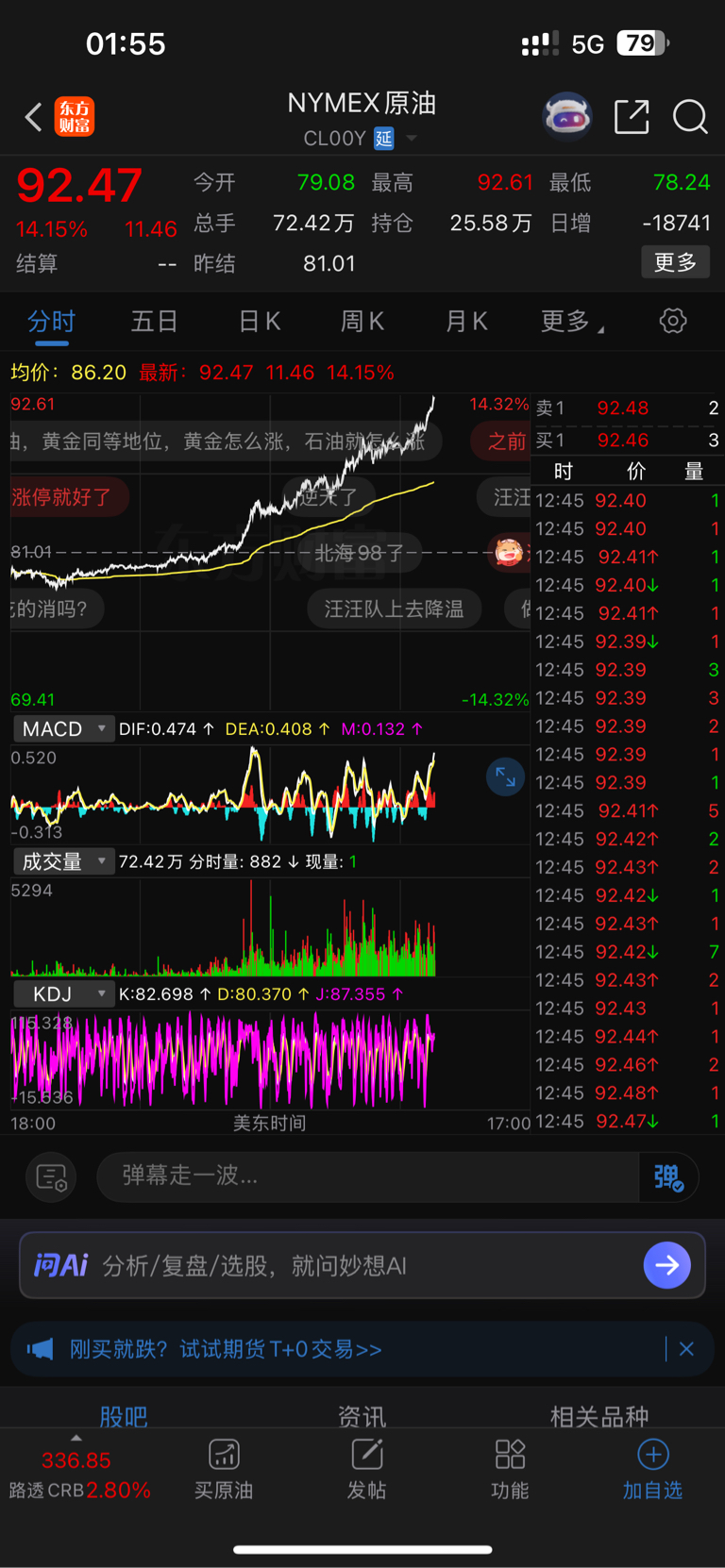Image resolution: width=725 pixels, height=1568 pixels.
Task: Tap the K:82.698 KDJ value
Action: pyautogui.click(x=164, y=993)
